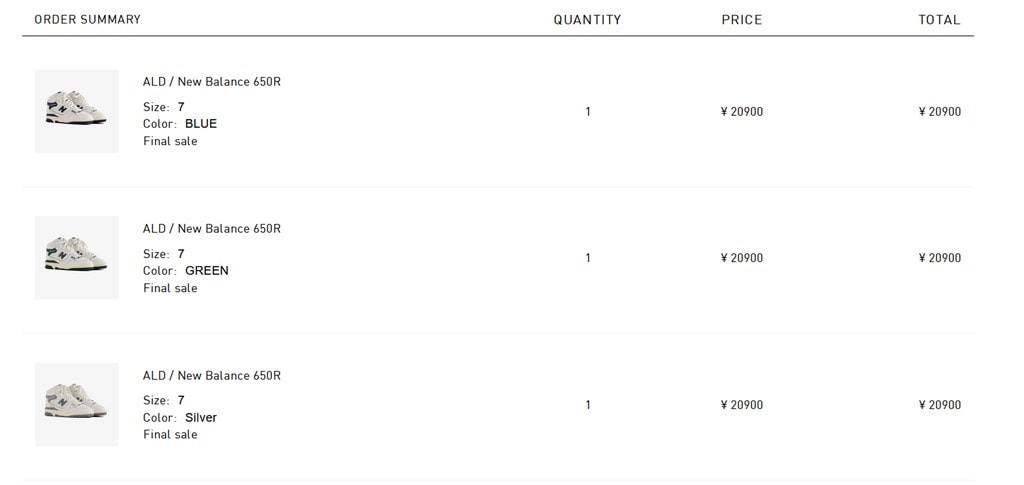Click the GREEN color value
Image resolution: width=1024 pixels, height=485 pixels.
207,271
